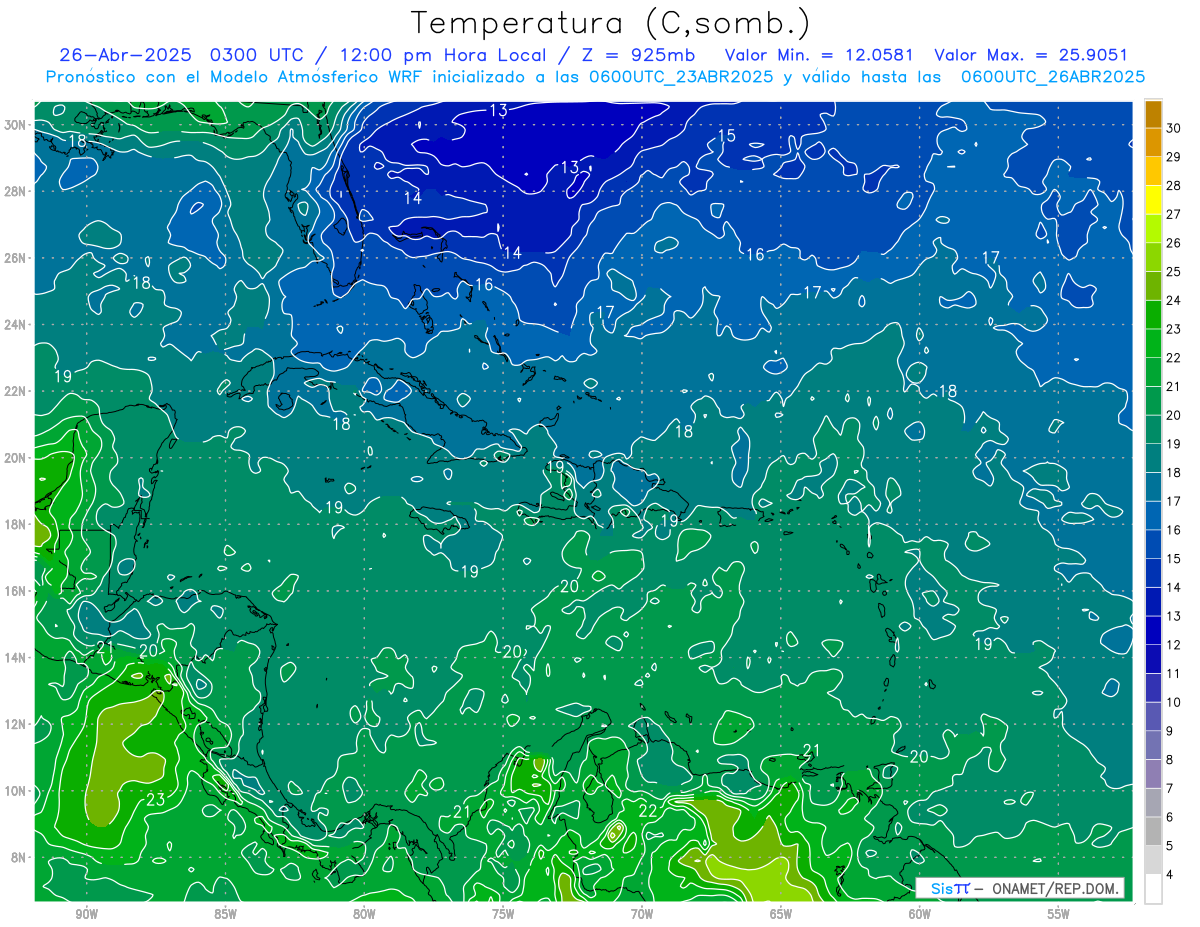Click the '24N' latitude axis label

pyautogui.click(x=15, y=324)
